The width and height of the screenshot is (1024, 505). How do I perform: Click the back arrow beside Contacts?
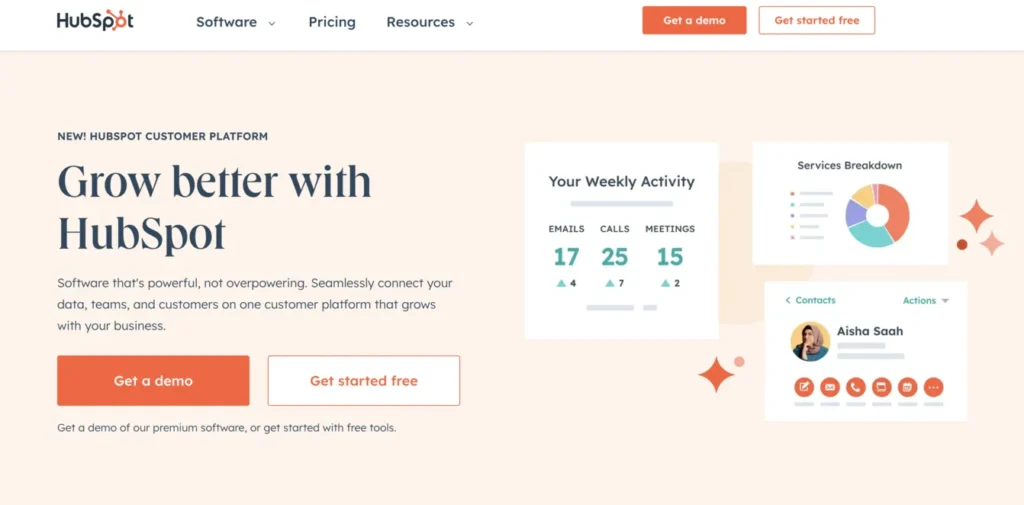pyautogui.click(x=788, y=301)
